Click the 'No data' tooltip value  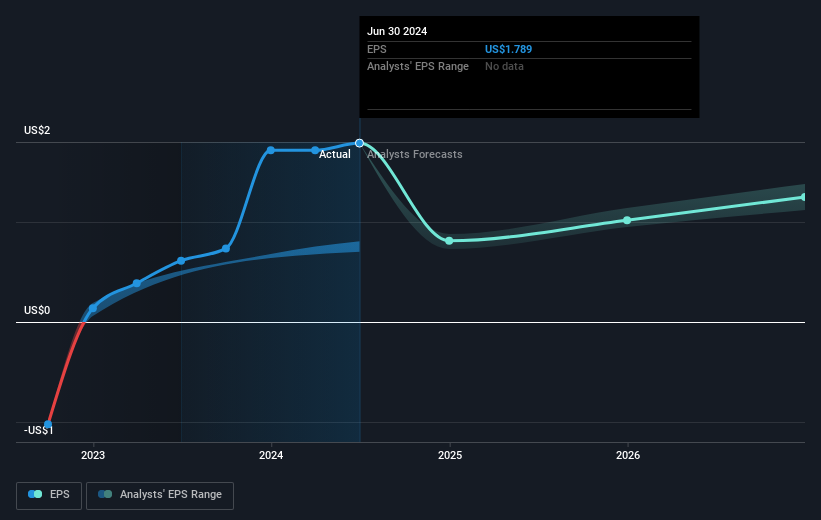[504, 67]
